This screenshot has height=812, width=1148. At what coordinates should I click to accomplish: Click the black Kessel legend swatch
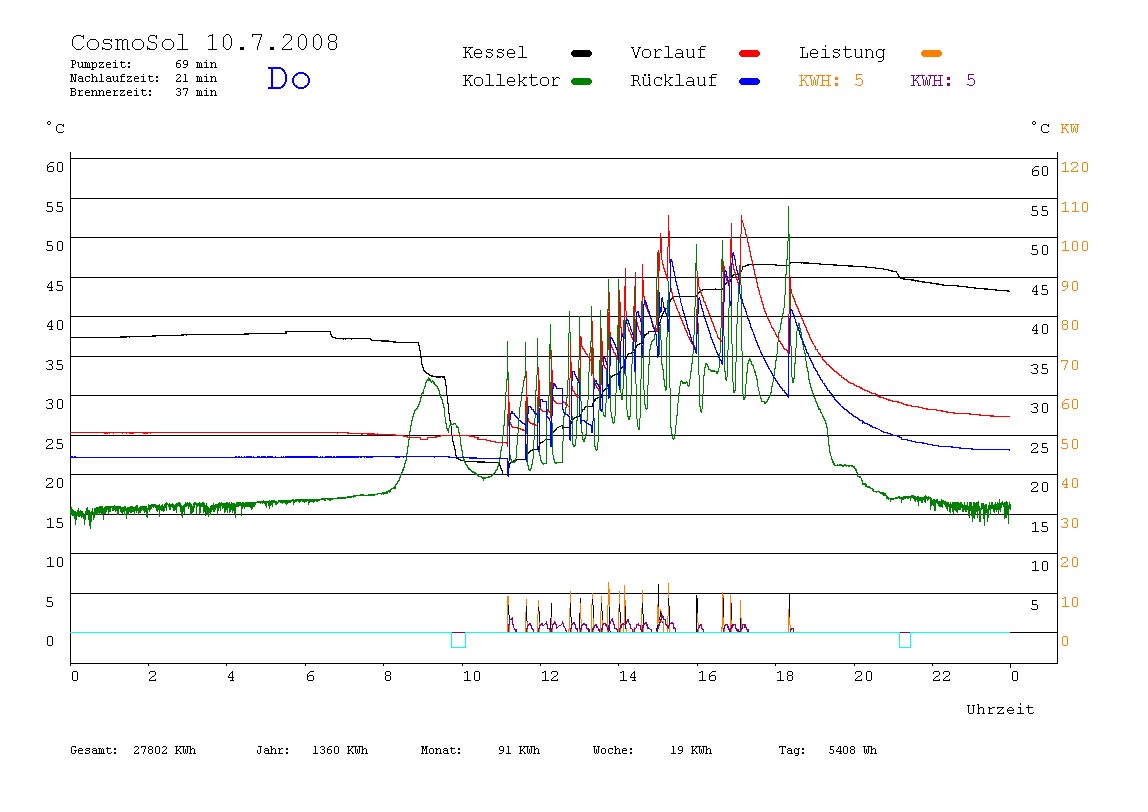coord(581,53)
